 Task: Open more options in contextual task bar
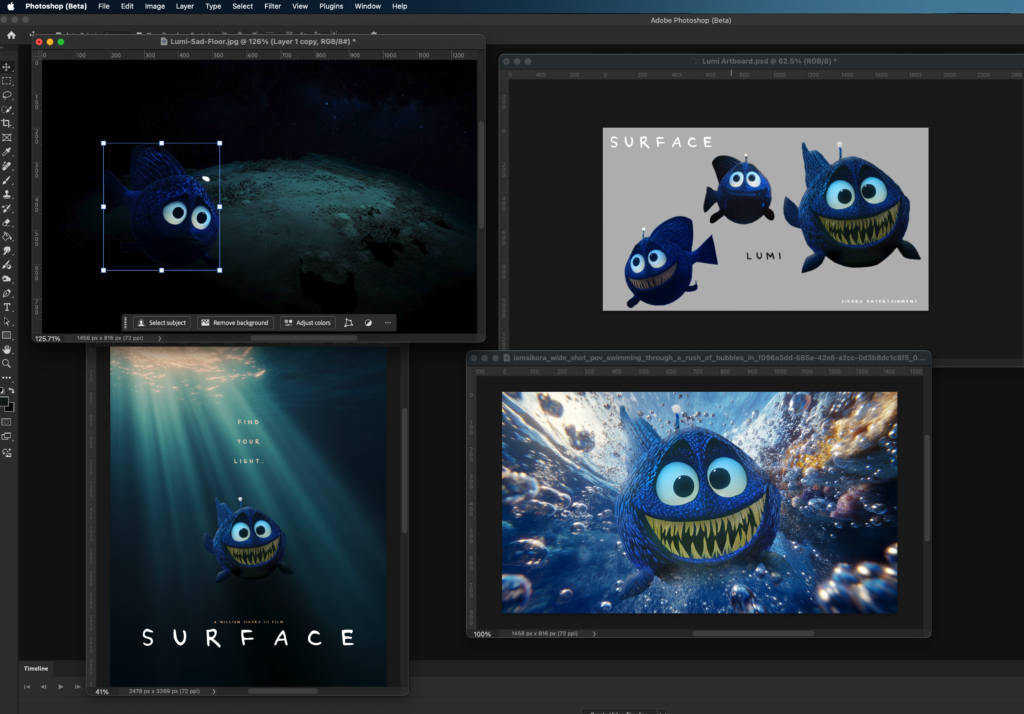pyautogui.click(x=387, y=323)
